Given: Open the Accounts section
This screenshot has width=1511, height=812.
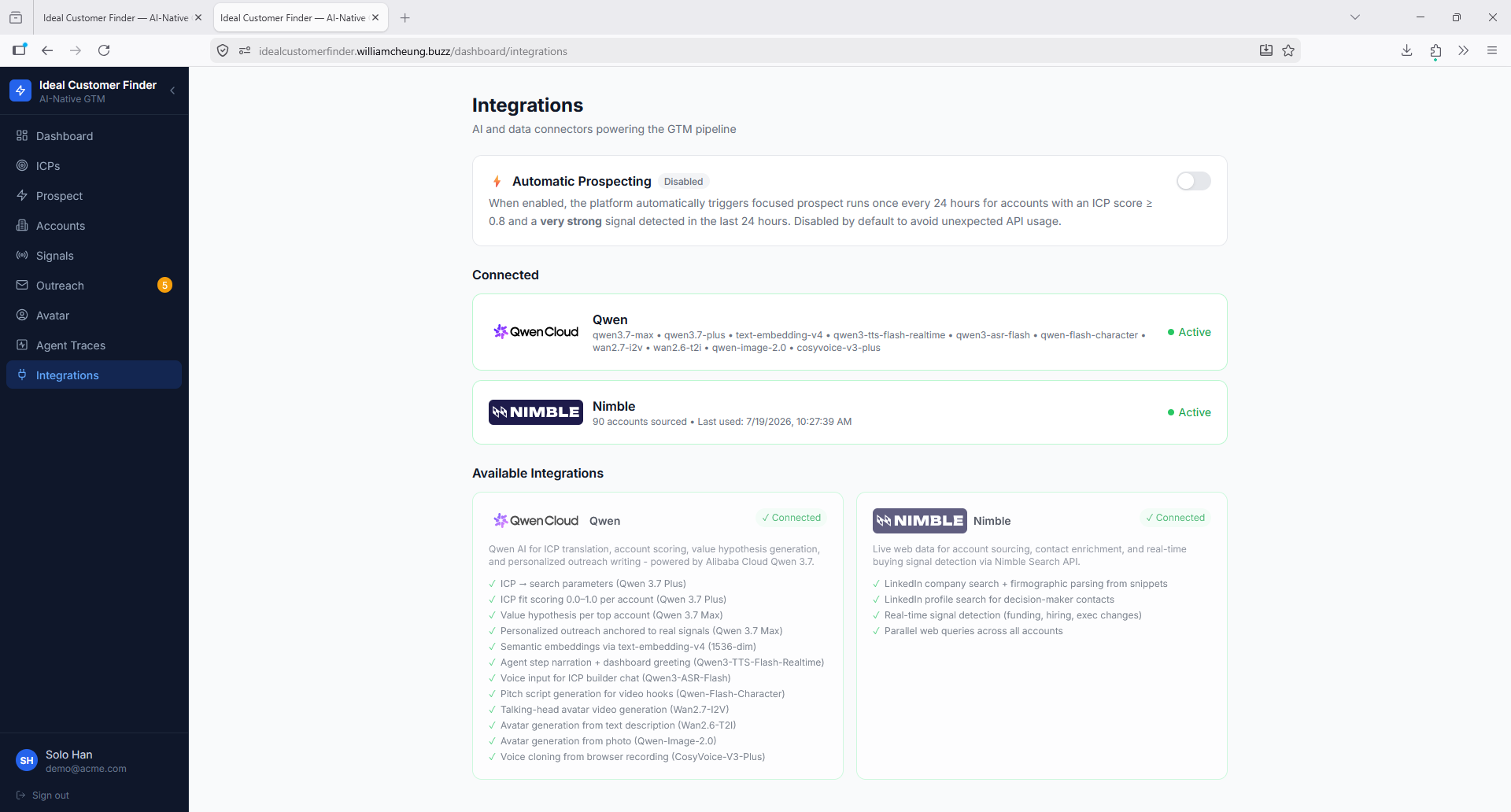Looking at the screenshot, I should [x=94, y=226].
